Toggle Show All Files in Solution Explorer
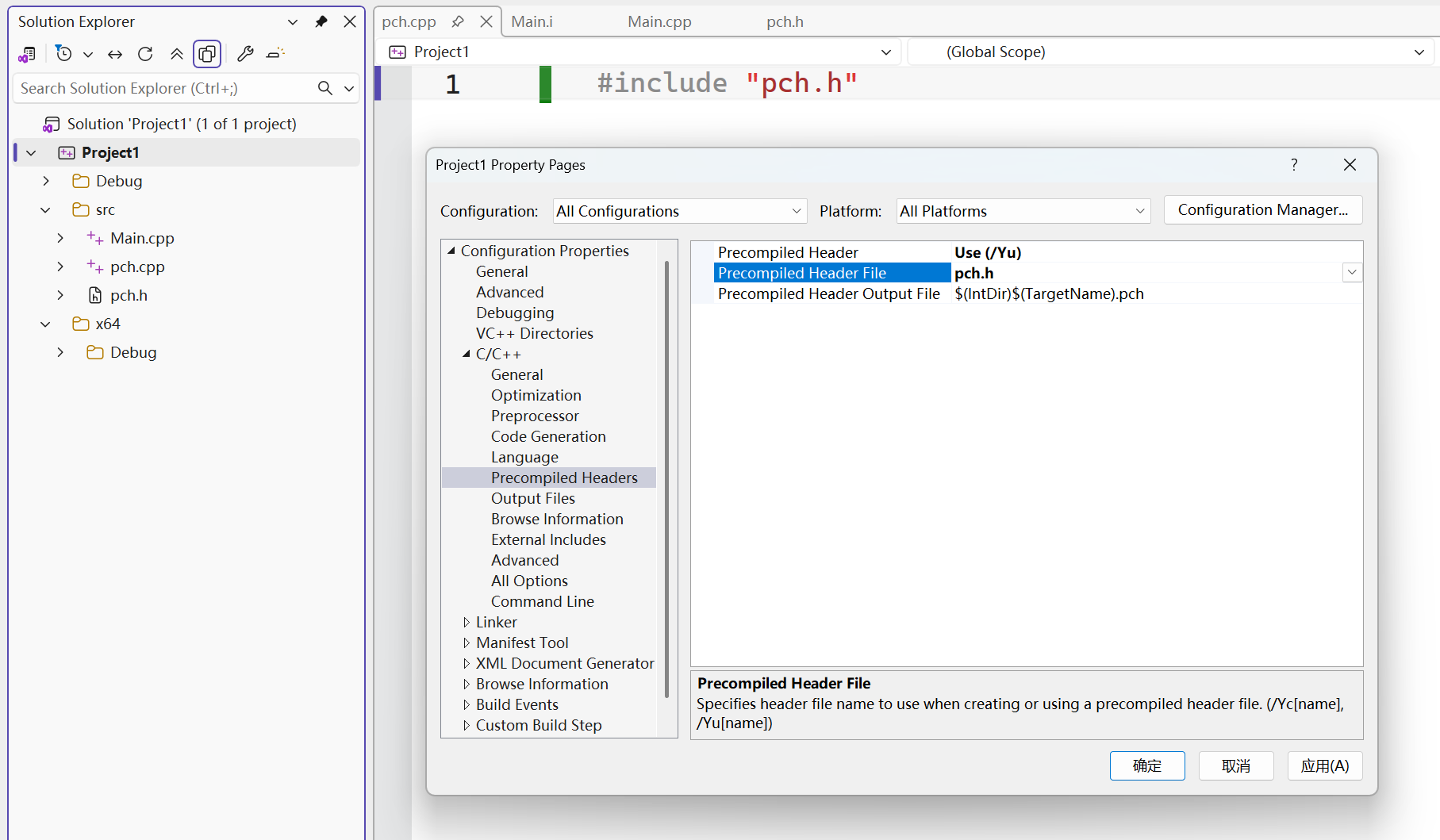 coord(207,54)
